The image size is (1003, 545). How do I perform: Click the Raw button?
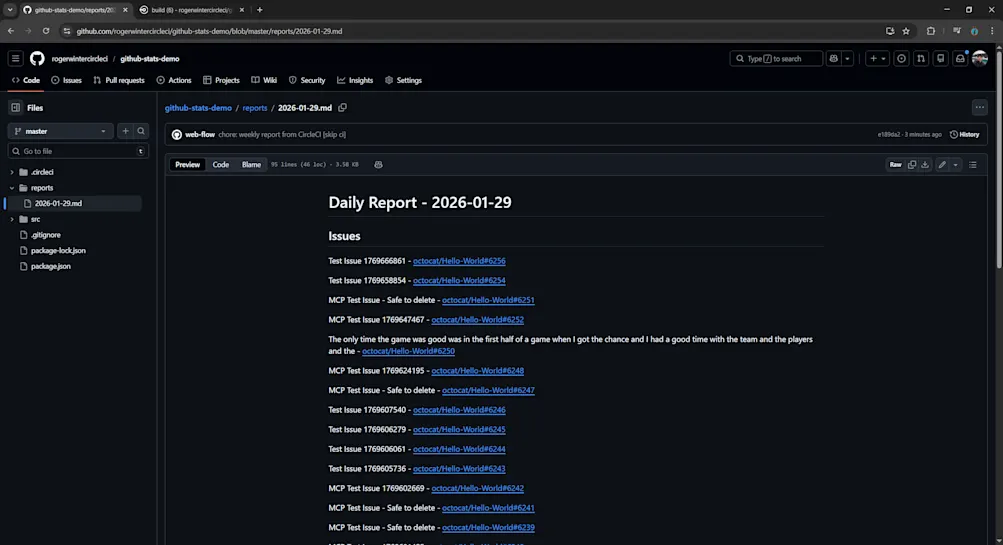click(x=896, y=164)
